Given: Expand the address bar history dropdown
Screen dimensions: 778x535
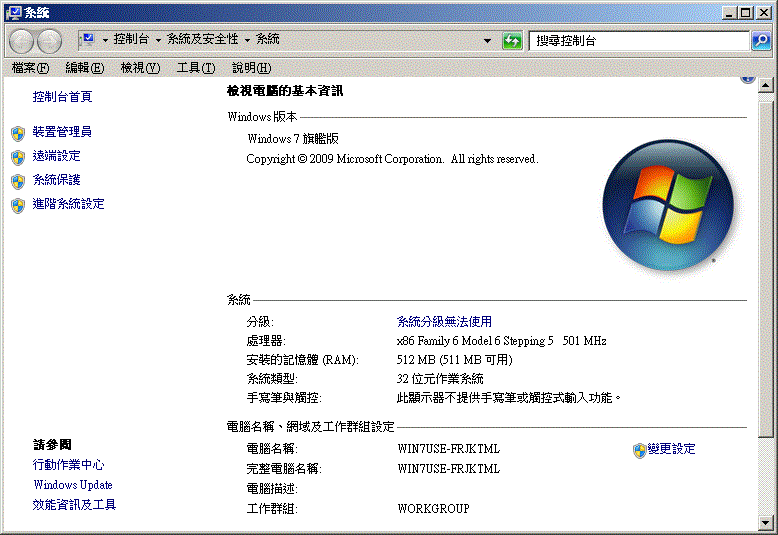Looking at the screenshot, I should coord(488,41).
